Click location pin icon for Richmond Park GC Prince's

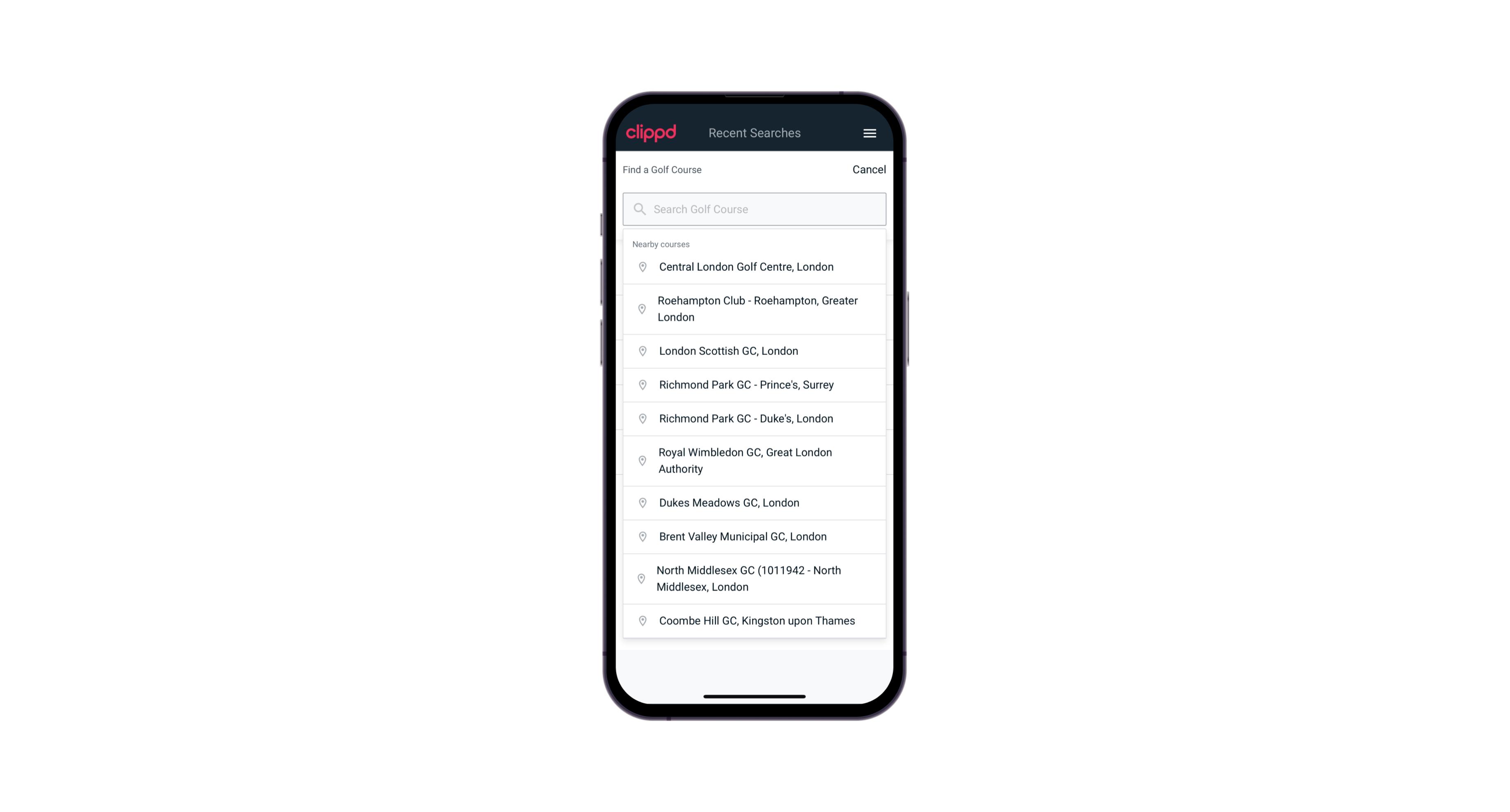tap(640, 385)
